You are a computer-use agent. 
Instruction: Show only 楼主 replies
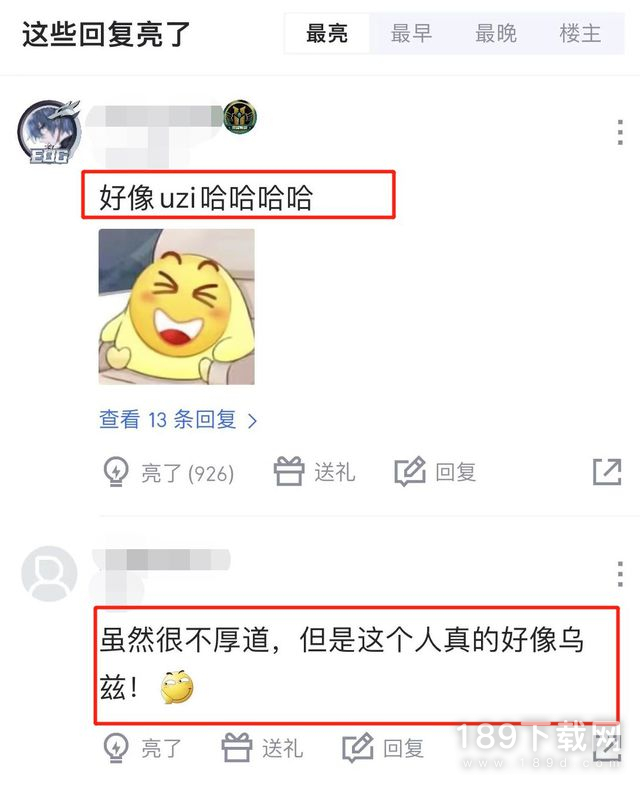580,34
